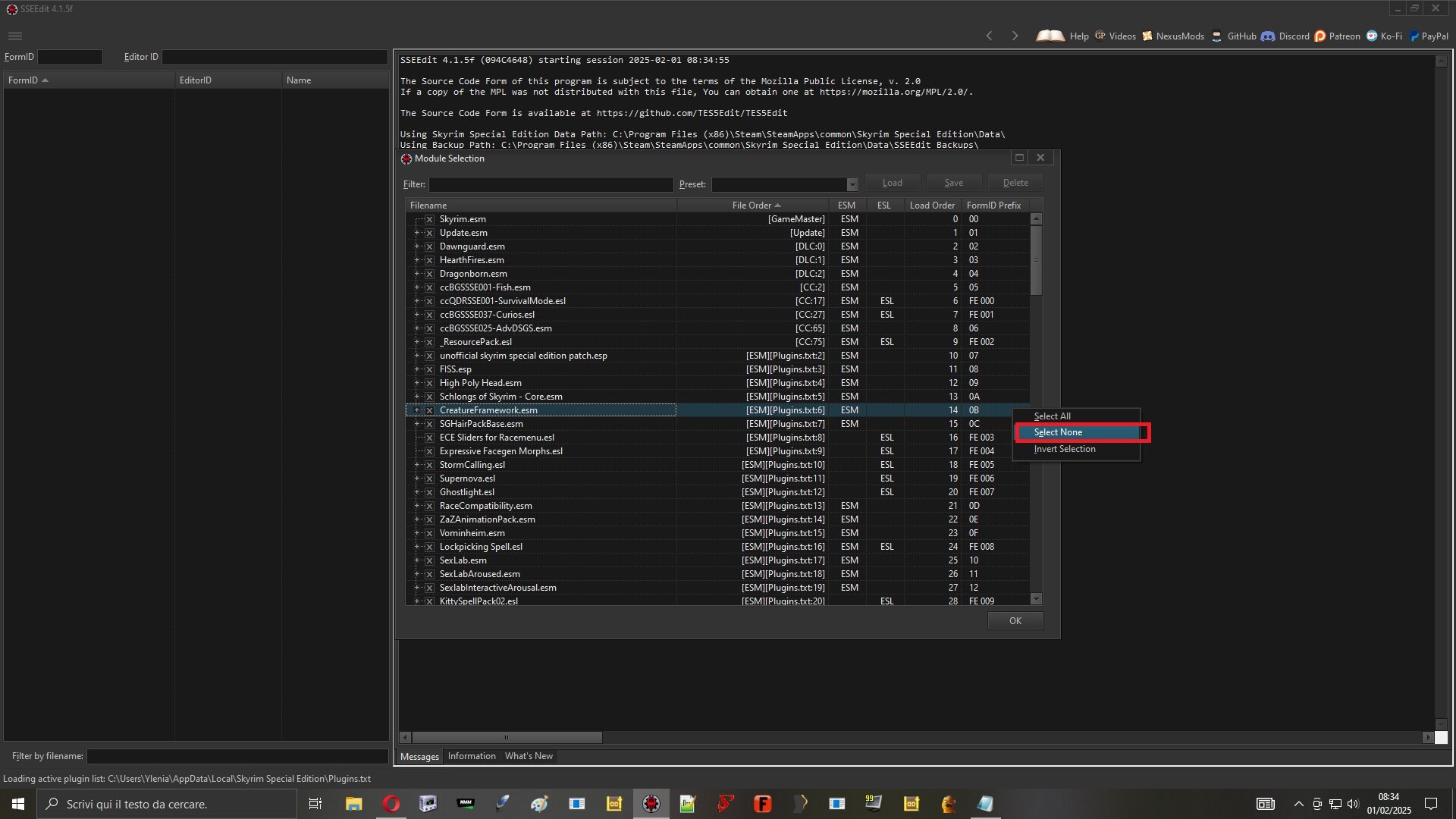Expand the StormCalling.esl tree node
This screenshot has width=1456, height=819.
tap(416, 465)
